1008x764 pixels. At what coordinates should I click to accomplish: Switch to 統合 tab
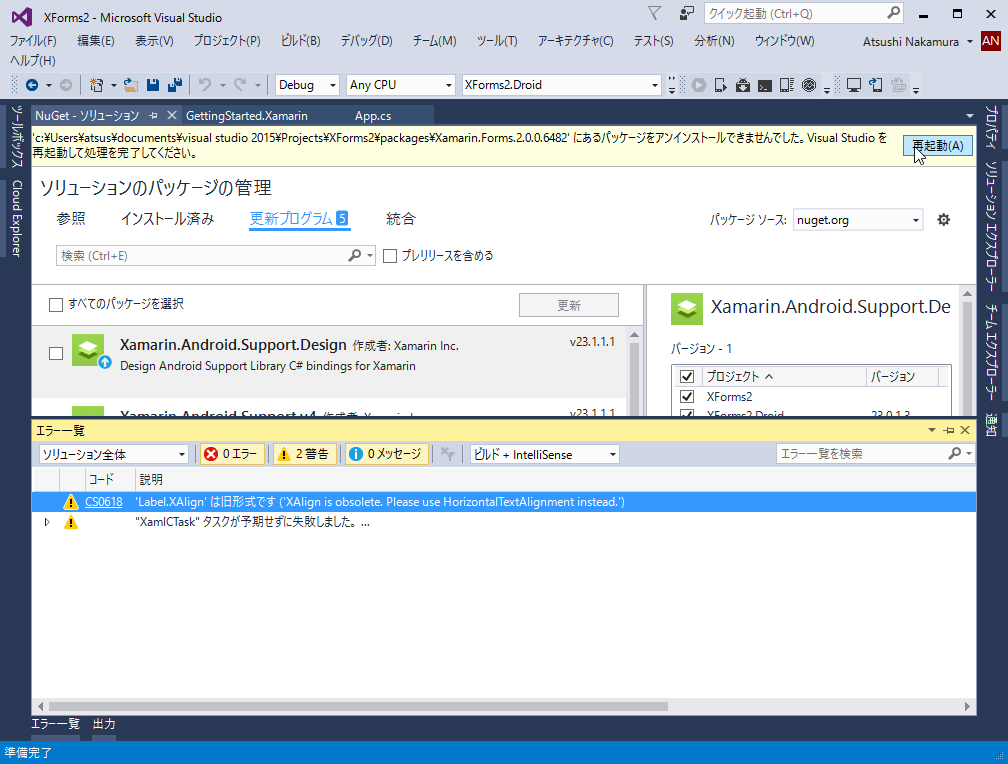click(x=400, y=219)
